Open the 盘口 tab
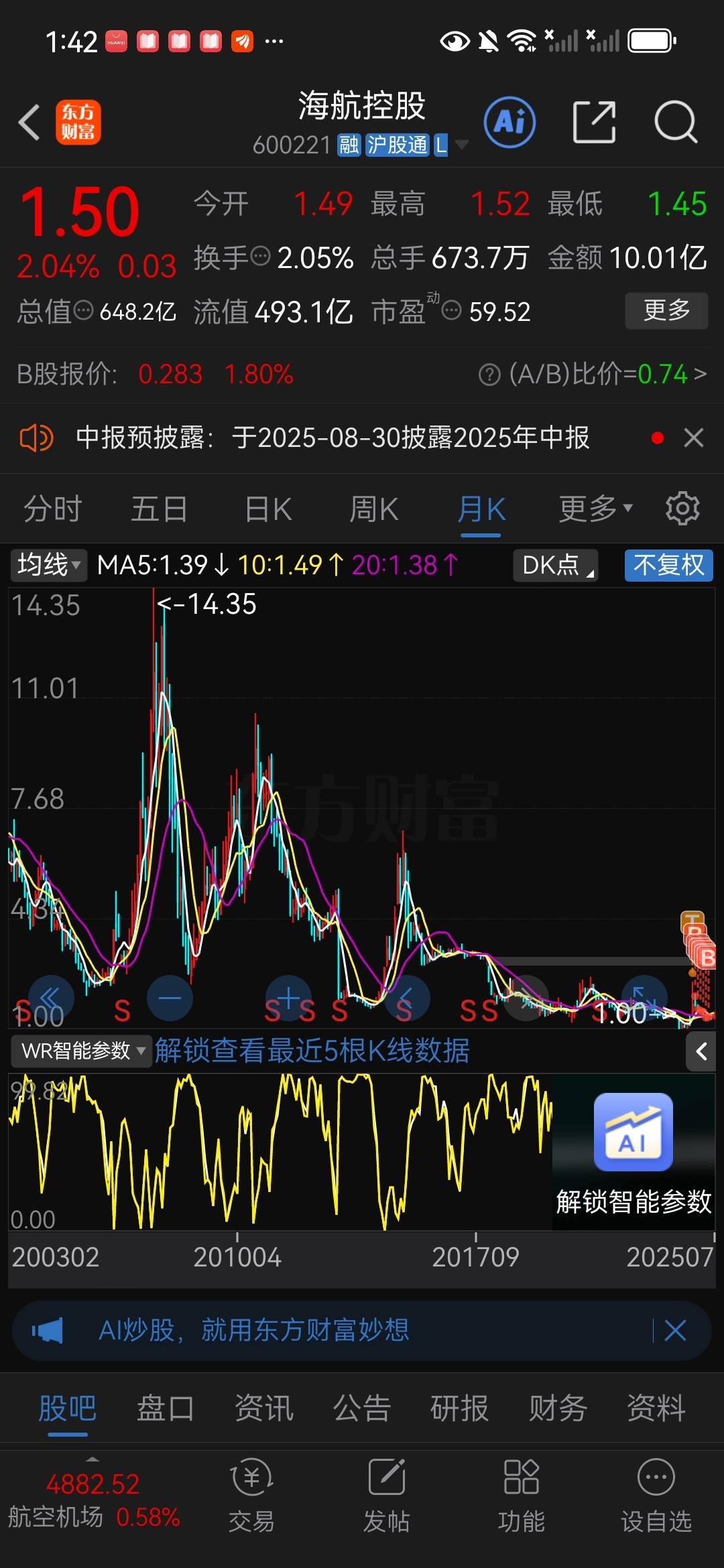 click(166, 1407)
